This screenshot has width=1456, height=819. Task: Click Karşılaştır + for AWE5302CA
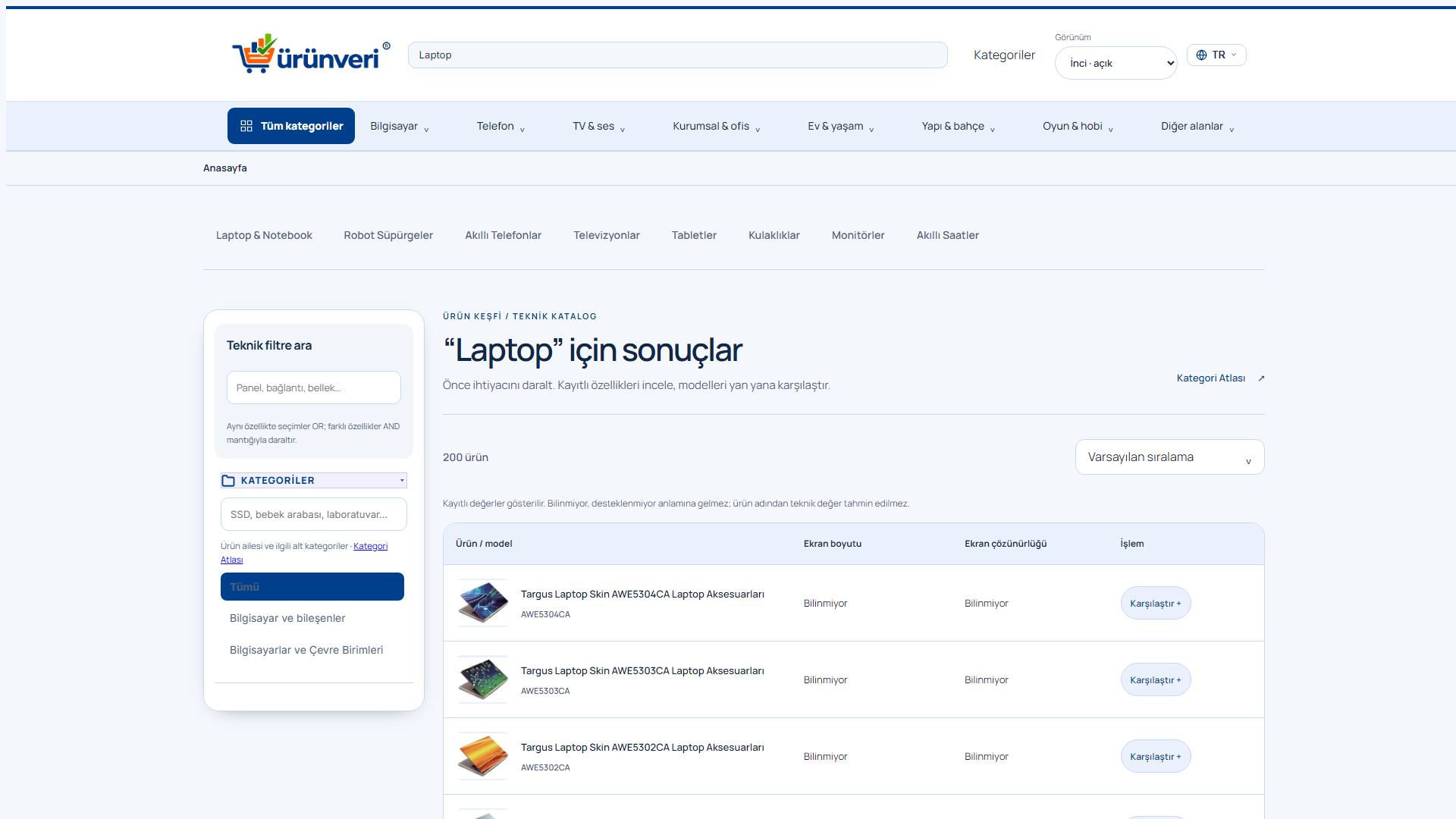pos(1156,757)
